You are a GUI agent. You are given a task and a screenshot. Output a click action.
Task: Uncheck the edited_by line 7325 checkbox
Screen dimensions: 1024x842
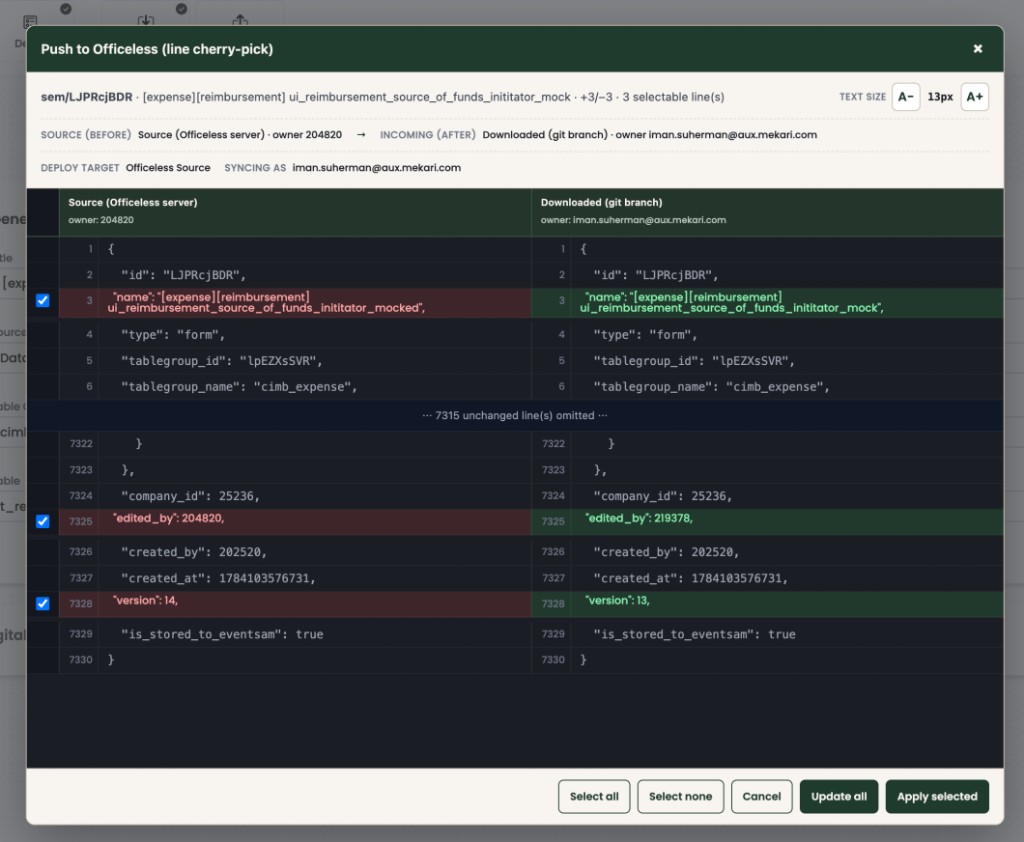42,521
